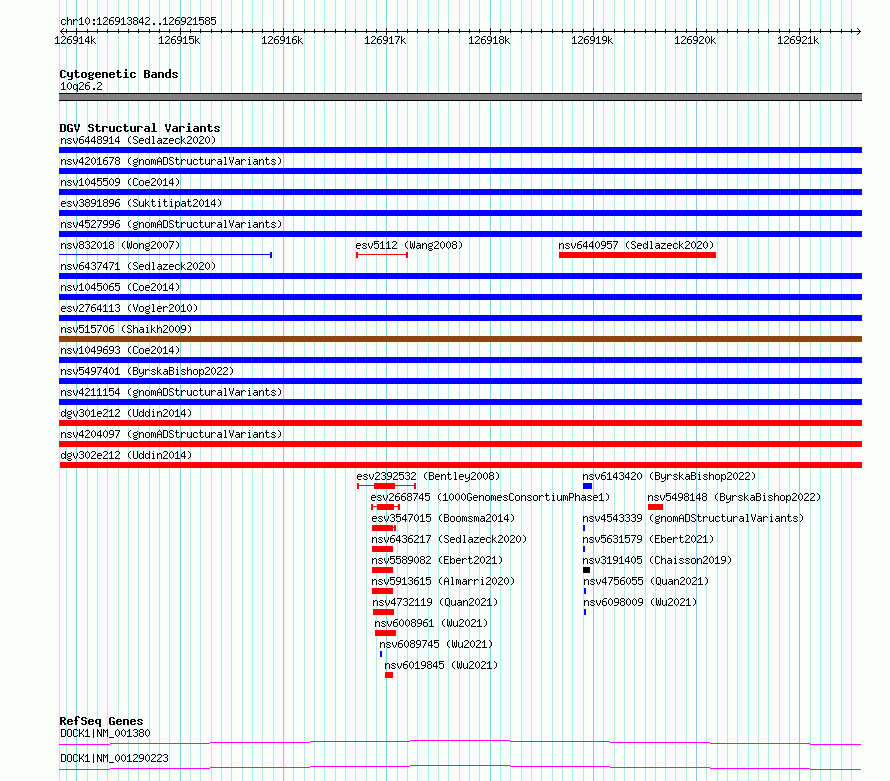Image resolution: width=890 pixels, height=781 pixels.
Task: Click the 126917k ruler tick label
Action: [x=385, y=40]
